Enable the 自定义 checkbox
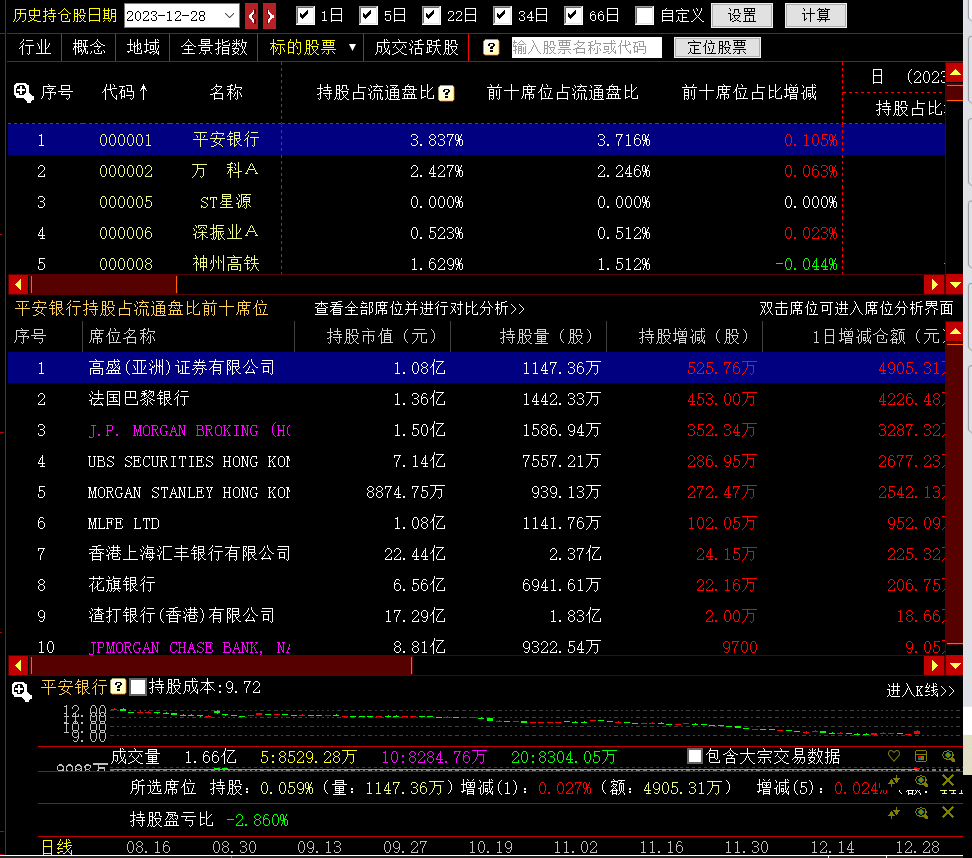Image resolution: width=972 pixels, height=858 pixels. [x=645, y=16]
